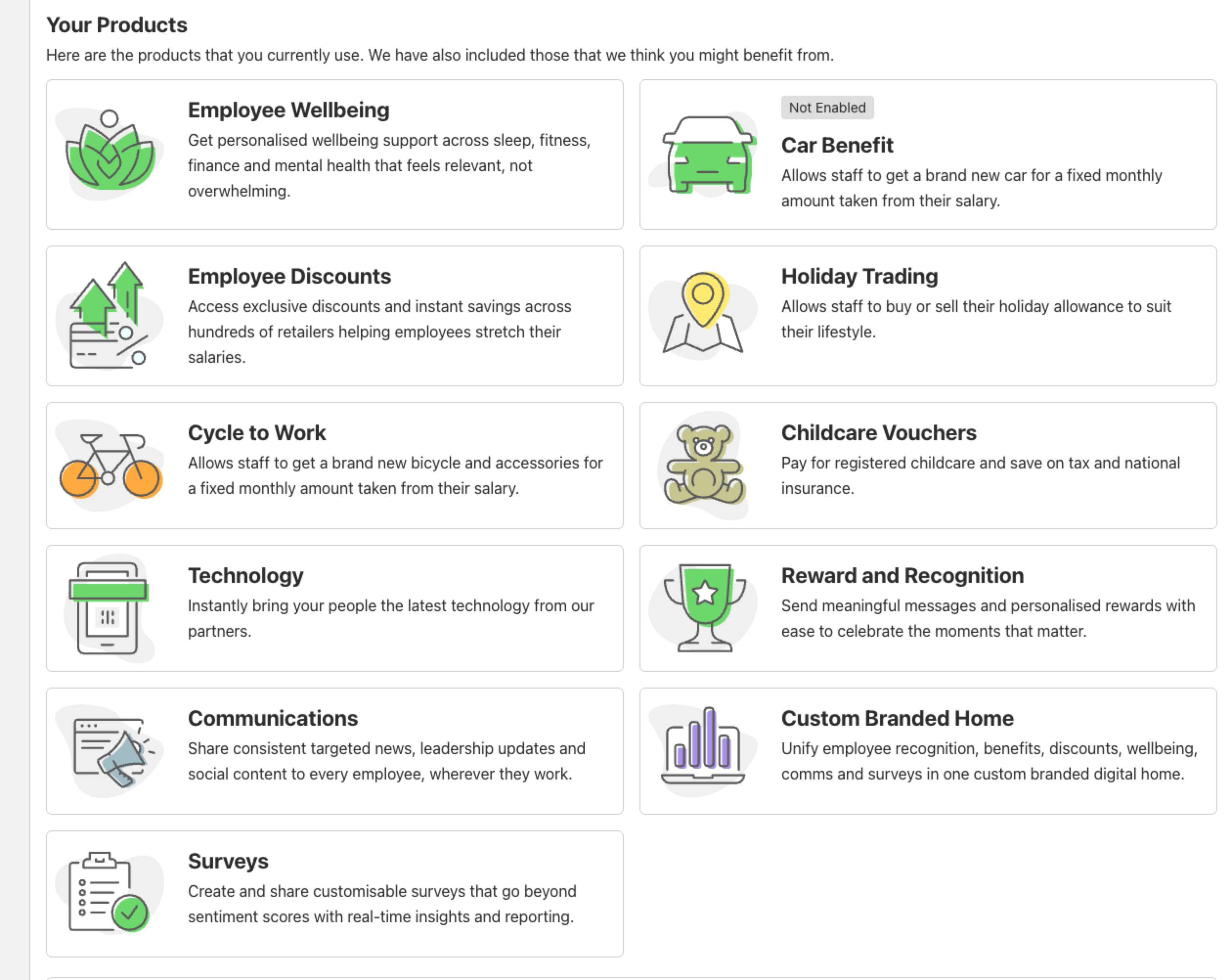
Task: Click the arrows and card Employee Discounts icon
Action: (109, 316)
